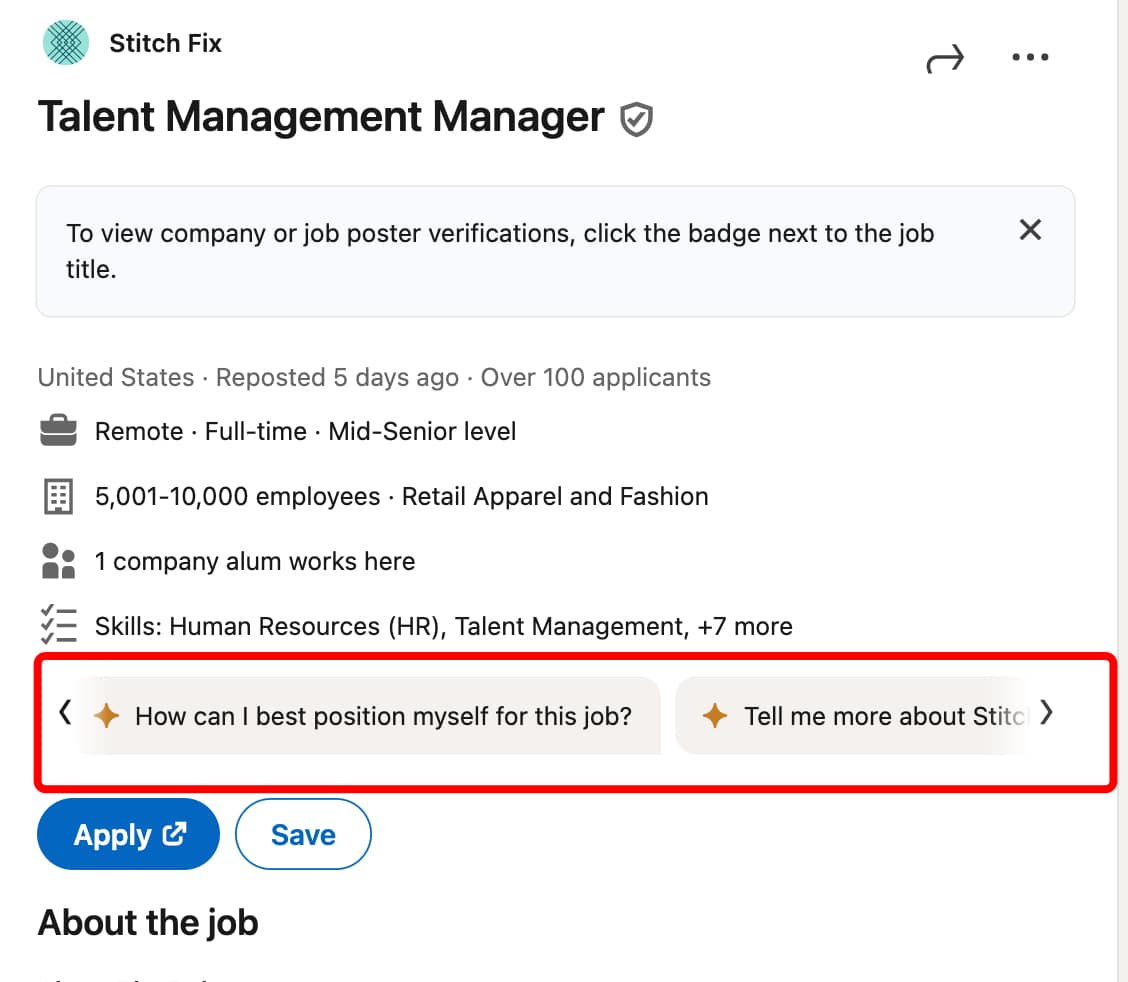Click the About the job heading
The image size is (1128, 982).
tap(147, 922)
